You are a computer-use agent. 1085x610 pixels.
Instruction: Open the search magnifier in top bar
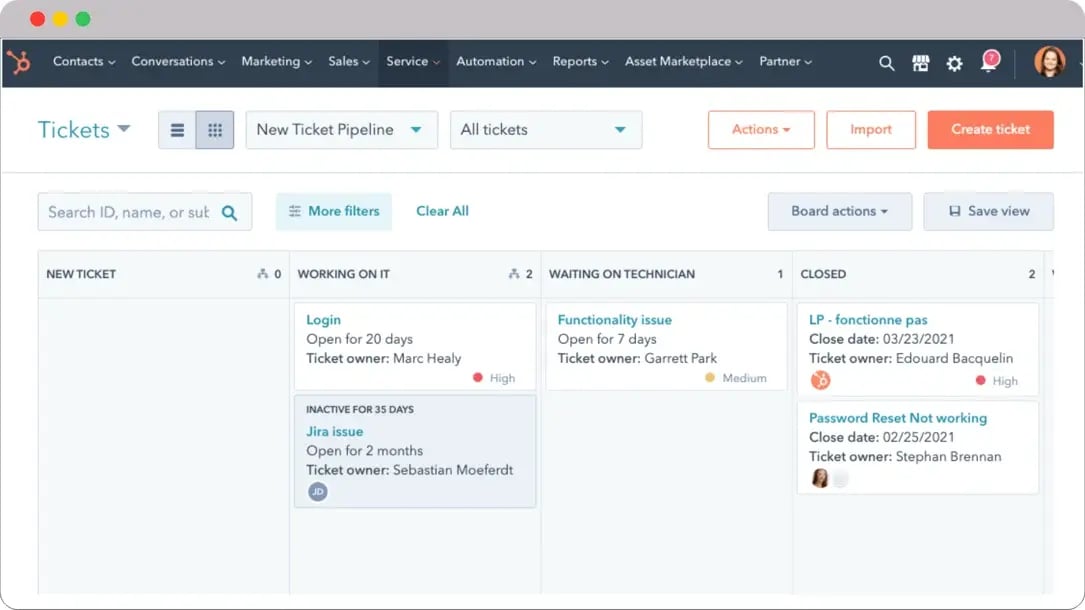(x=886, y=63)
